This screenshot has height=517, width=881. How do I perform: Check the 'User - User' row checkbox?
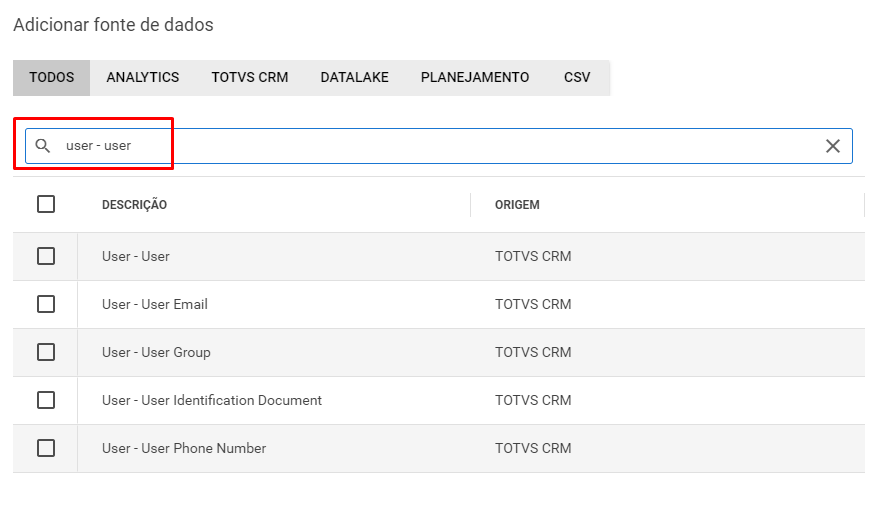(46, 256)
